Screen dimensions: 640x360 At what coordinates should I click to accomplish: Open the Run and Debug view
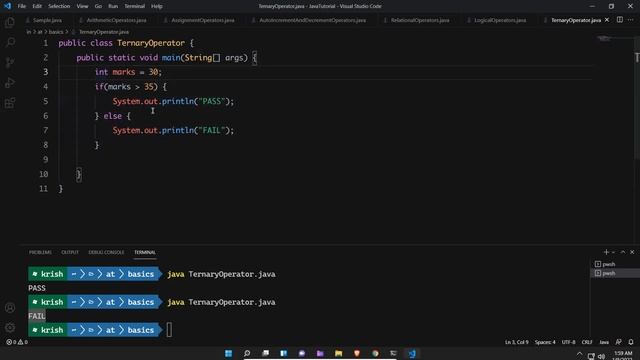(10, 82)
